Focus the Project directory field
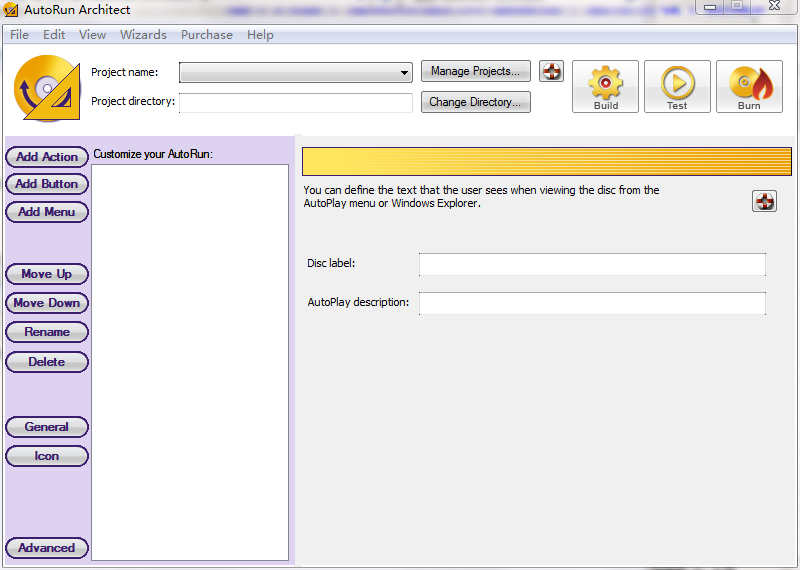This screenshot has height=570, width=800. pos(296,103)
